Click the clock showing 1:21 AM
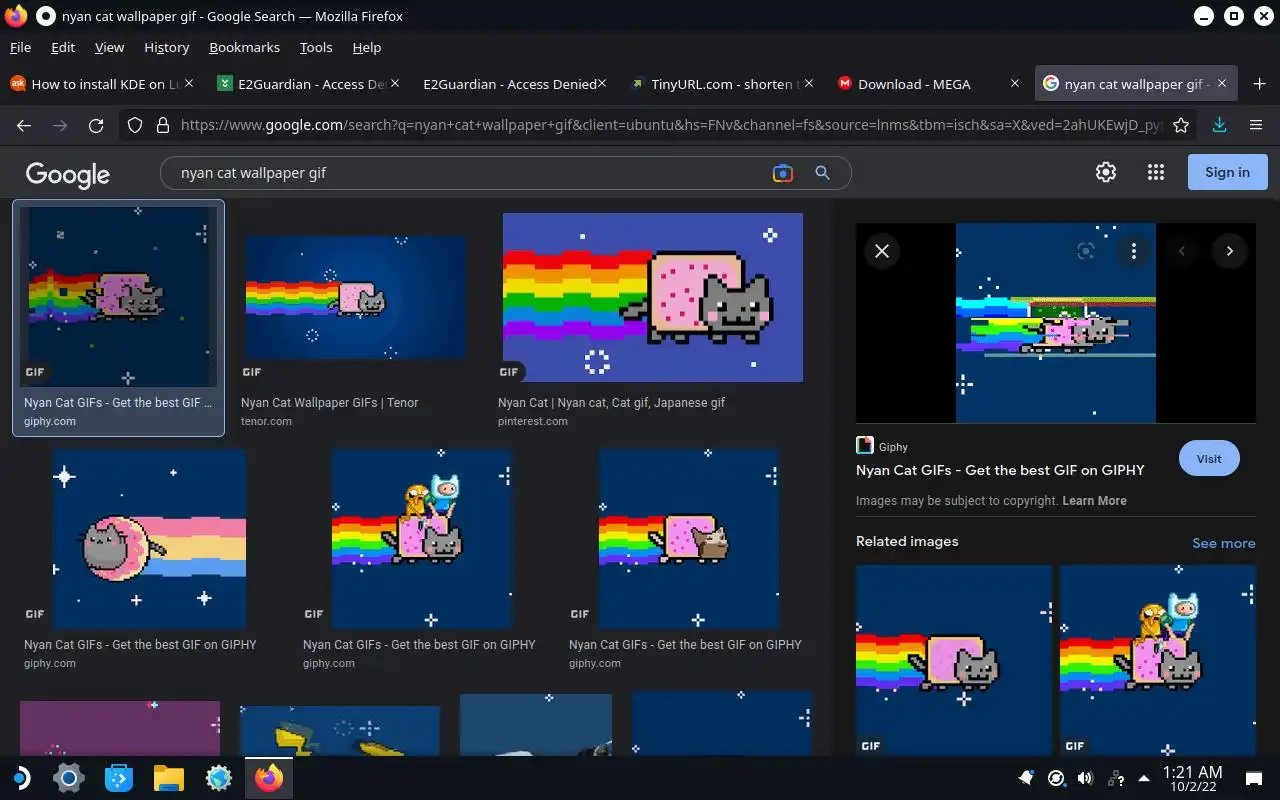1280x800 pixels. 1194,772
